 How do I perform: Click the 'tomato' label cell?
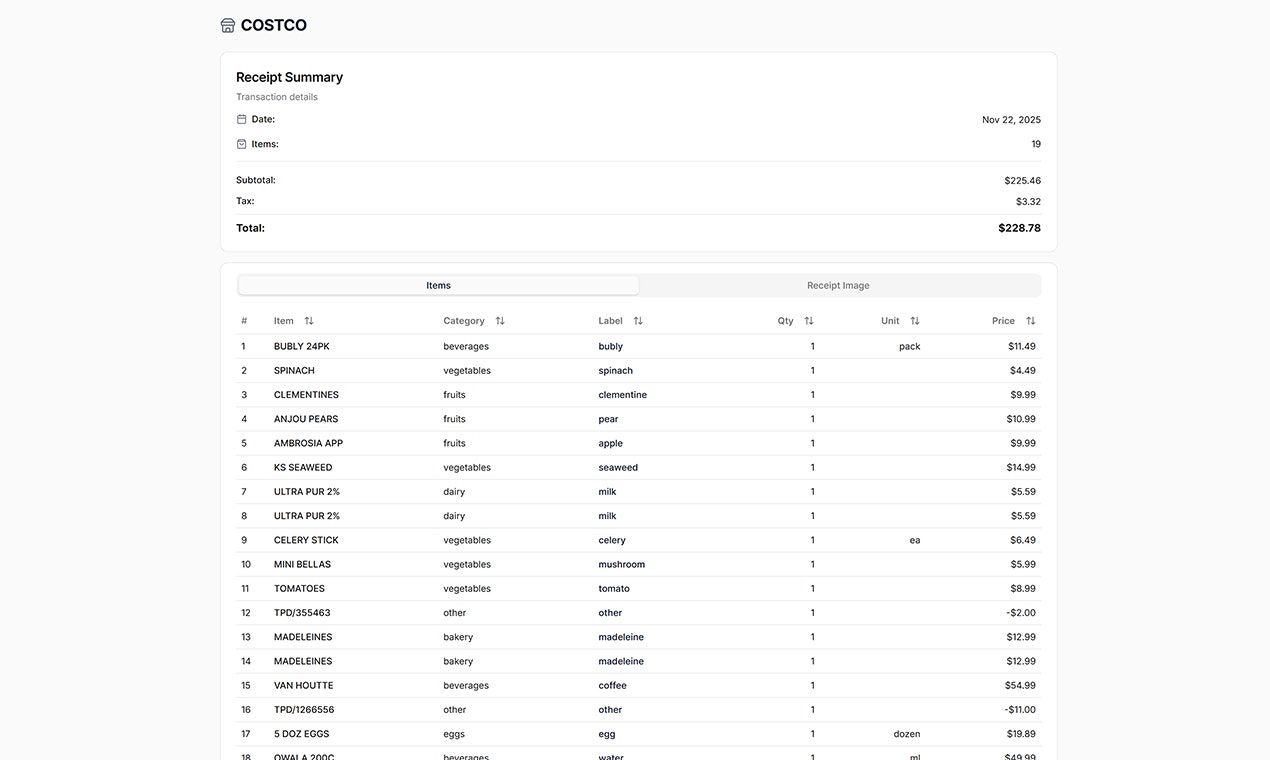click(614, 588)
